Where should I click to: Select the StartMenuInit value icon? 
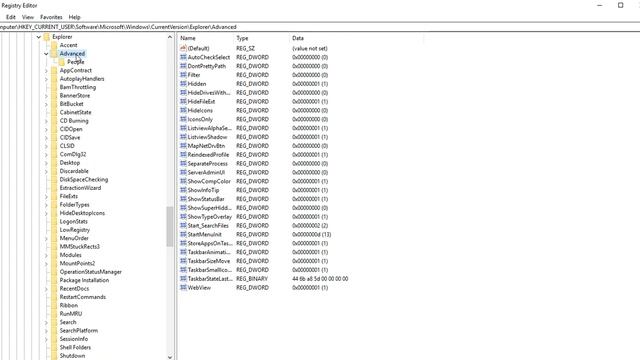click(x=183, y=234)
